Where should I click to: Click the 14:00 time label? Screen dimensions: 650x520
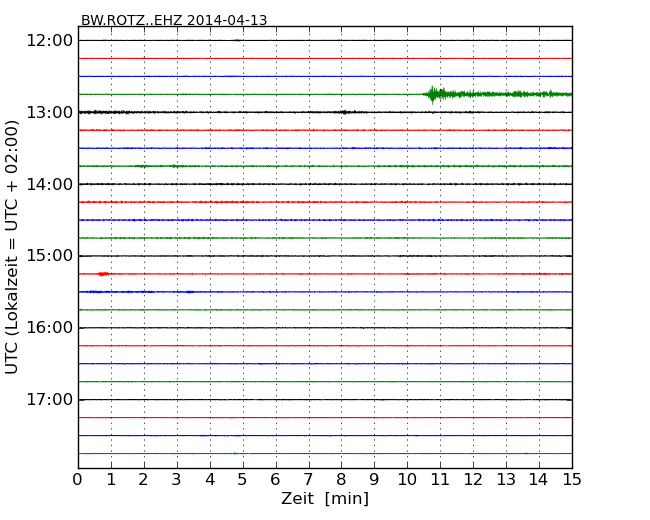point(49,184)
